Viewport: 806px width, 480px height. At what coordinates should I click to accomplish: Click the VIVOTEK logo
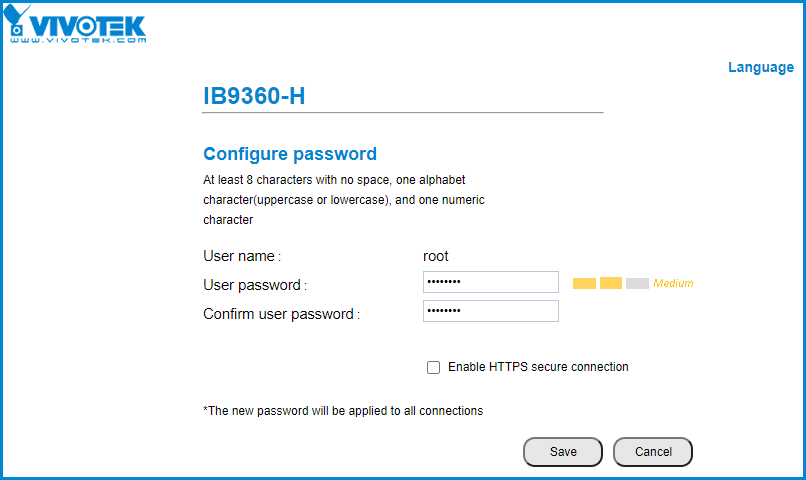tap(77, 27)
